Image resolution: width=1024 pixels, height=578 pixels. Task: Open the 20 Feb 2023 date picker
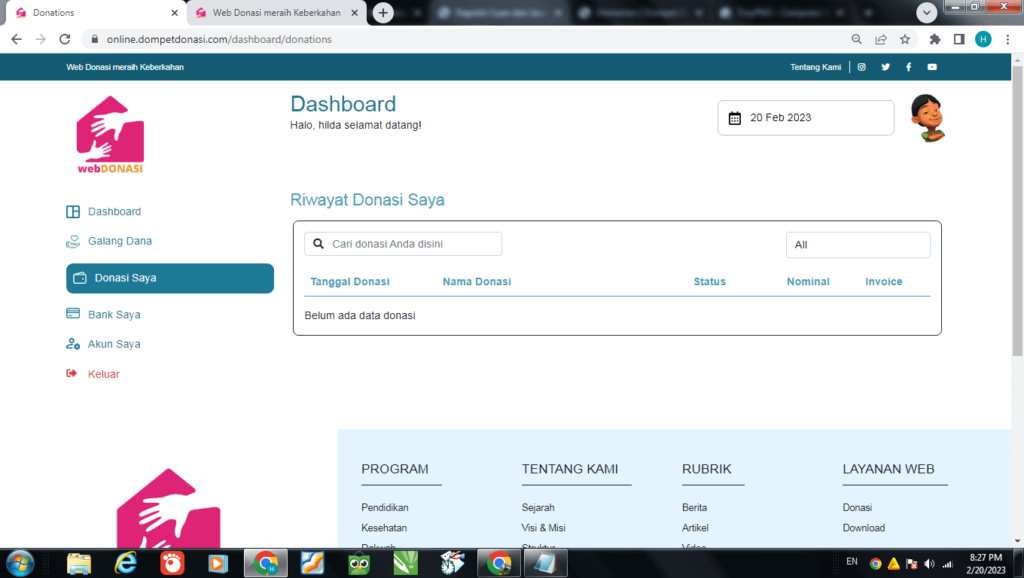click(805, 118)
